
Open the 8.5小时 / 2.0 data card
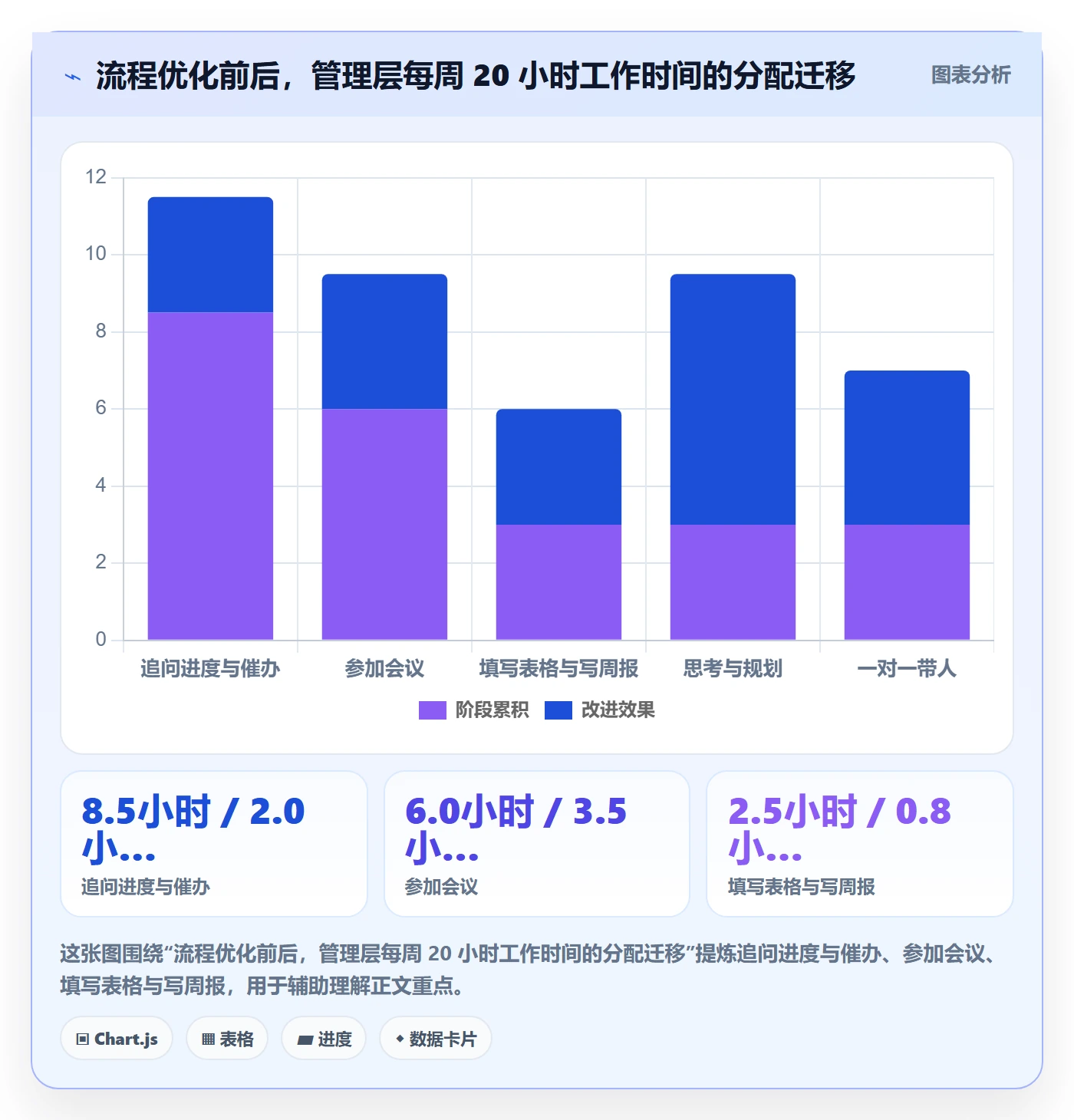coord(214,844)
